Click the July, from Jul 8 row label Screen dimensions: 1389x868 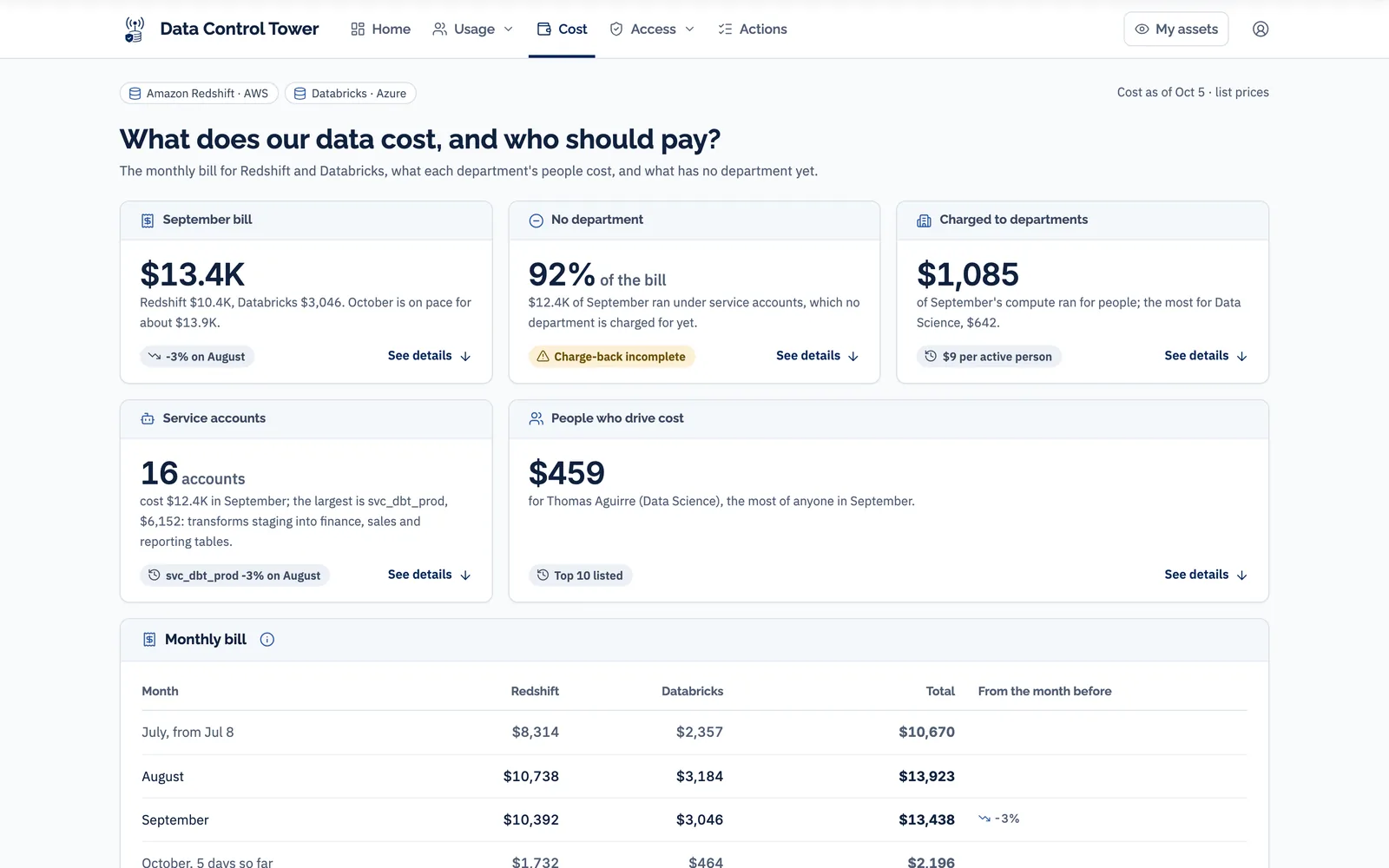pyautogui.click(x=188, y=732)
